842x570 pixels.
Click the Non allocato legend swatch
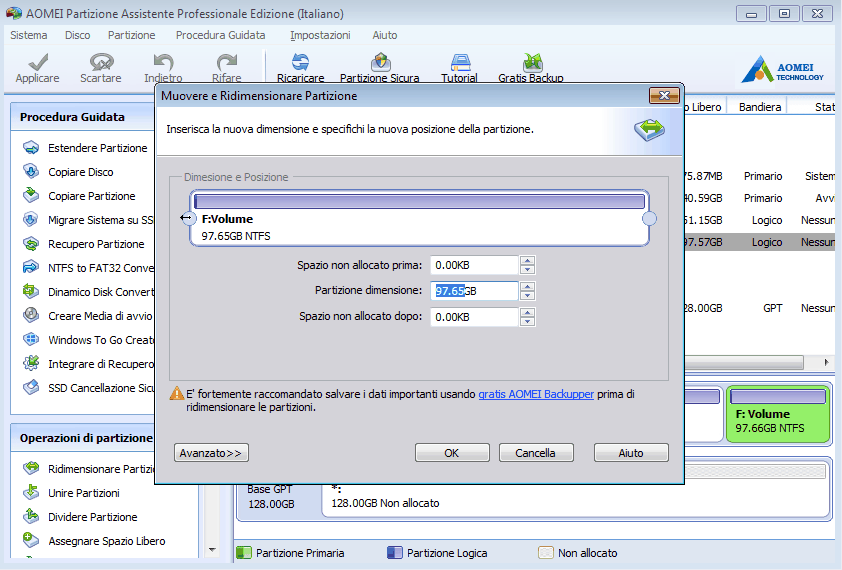point(546,553)
